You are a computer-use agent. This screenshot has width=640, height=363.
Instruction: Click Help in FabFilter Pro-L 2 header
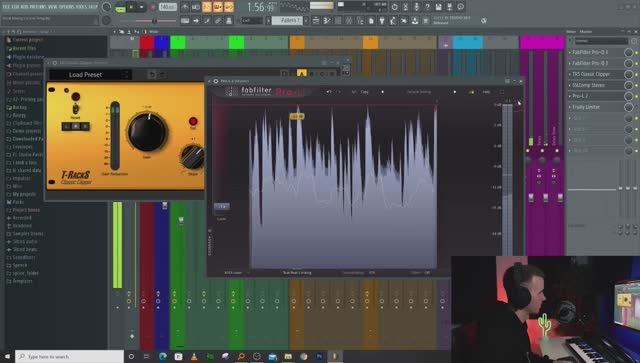[x=486, y=92]
